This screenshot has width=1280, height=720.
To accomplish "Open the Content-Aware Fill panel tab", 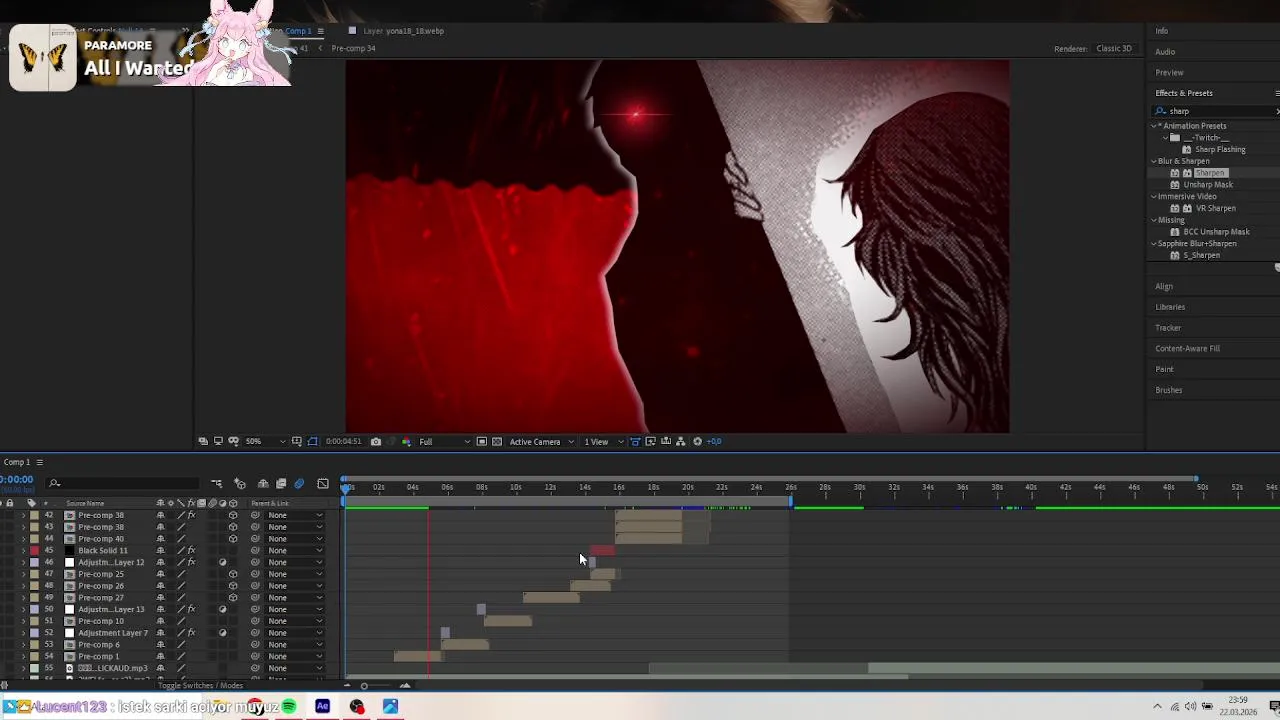I will click(x=1187, y=349).
